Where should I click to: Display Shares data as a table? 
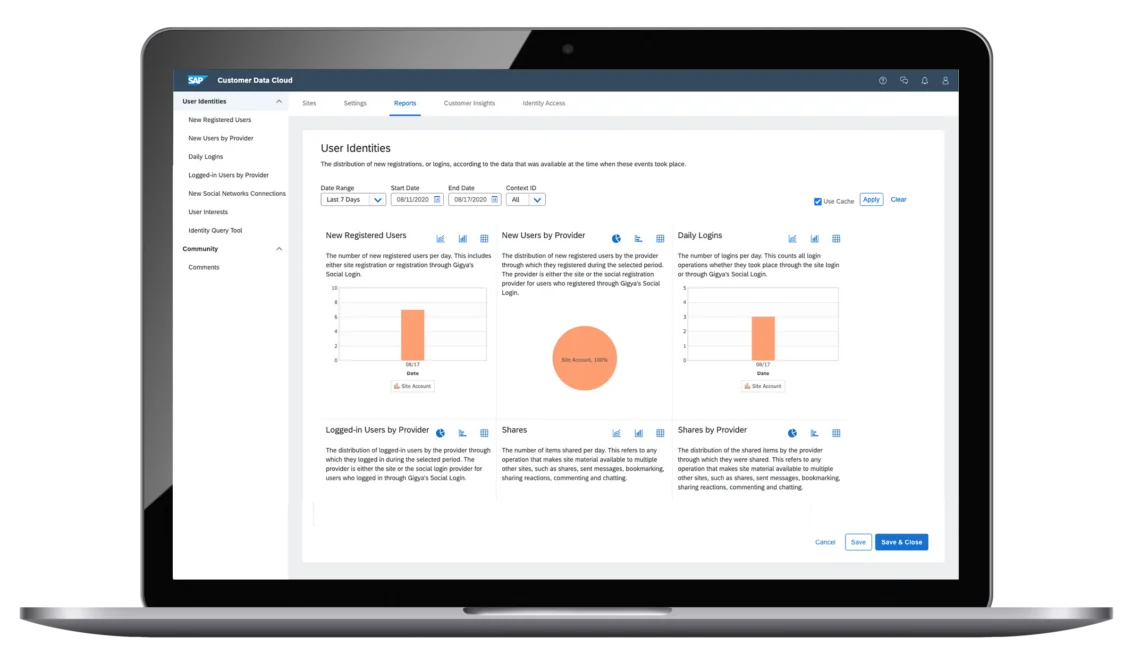(661, 433)
